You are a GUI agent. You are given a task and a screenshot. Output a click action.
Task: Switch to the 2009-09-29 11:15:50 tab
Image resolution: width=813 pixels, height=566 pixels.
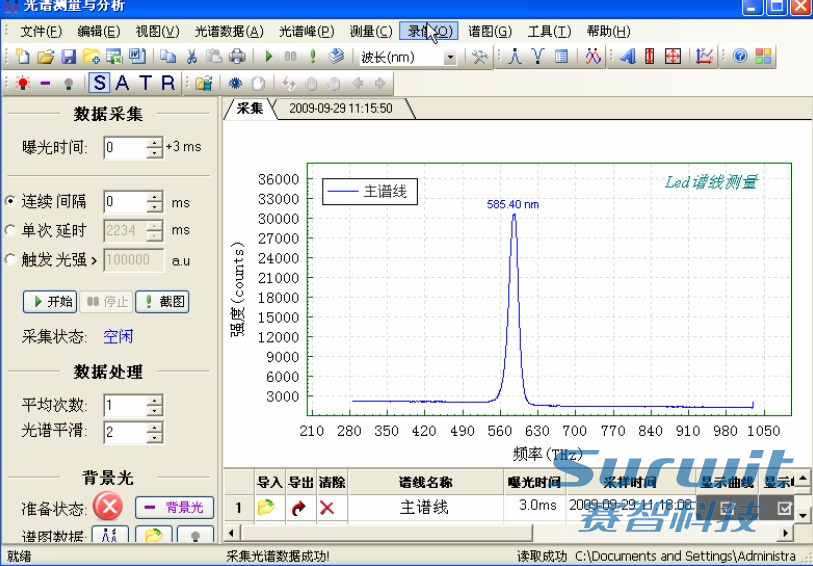pyautogui.click(x=340, y=108)
